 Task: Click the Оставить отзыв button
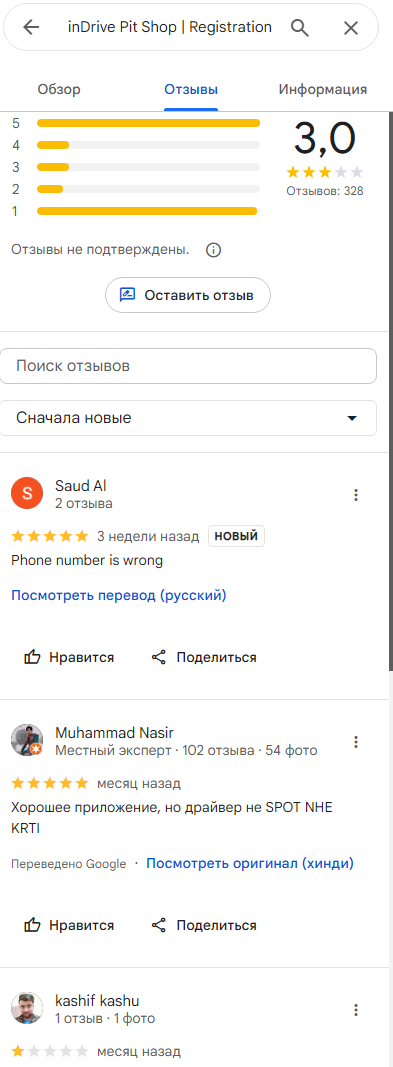pyautogui.click(x=188, y=295)
